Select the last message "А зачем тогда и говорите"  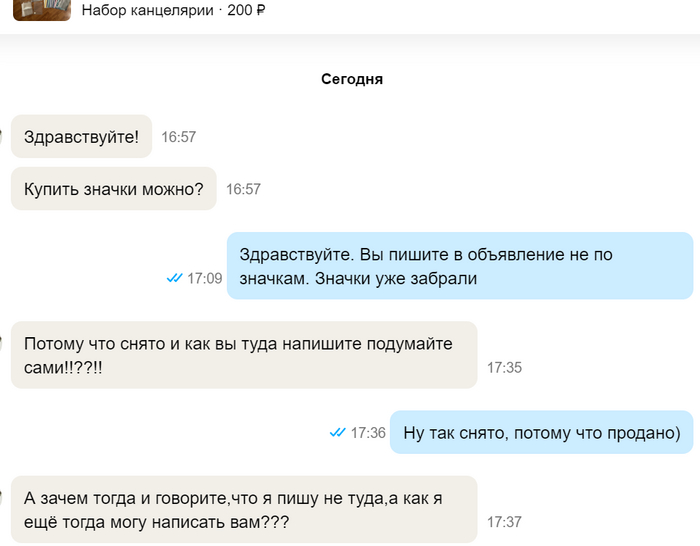click(x=243, y=510)
